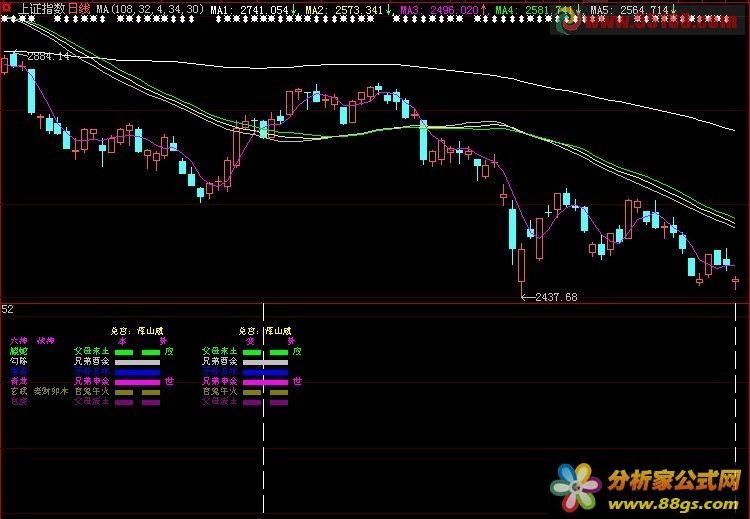Viewport: 750px width, 519px height.
Task: Click the solid white bar in 本卦 hexagram
Action: pyautogui.click(x=137, y=362)
